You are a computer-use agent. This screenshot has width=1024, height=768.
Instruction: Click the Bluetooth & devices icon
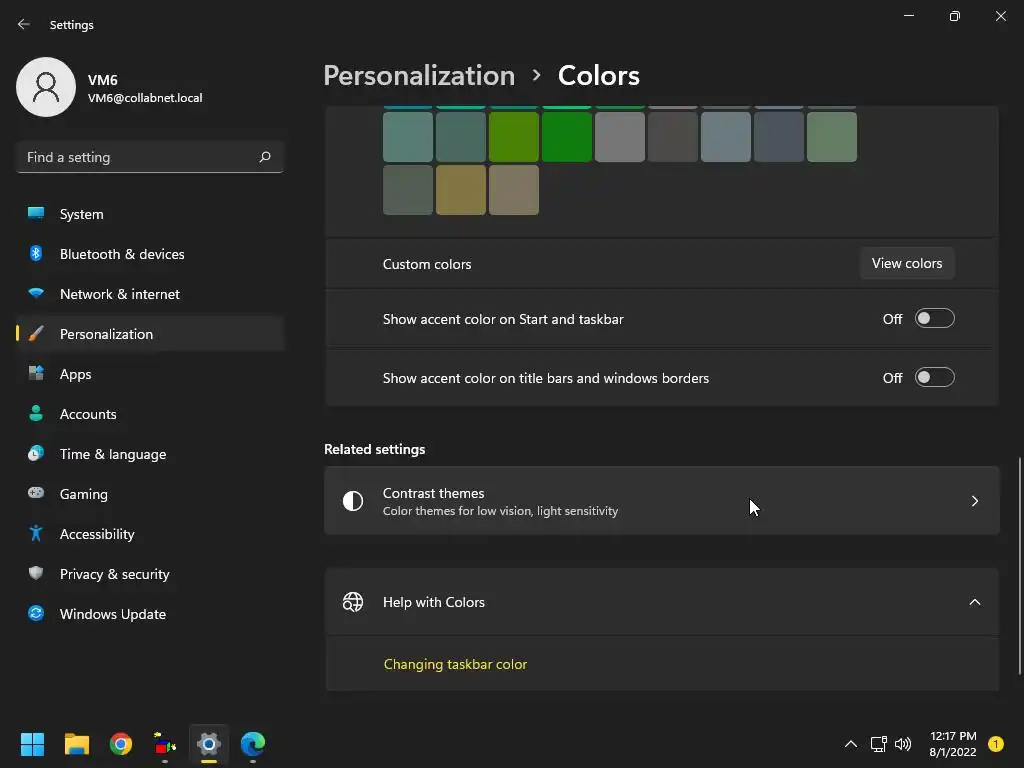(x=36, y=254)
